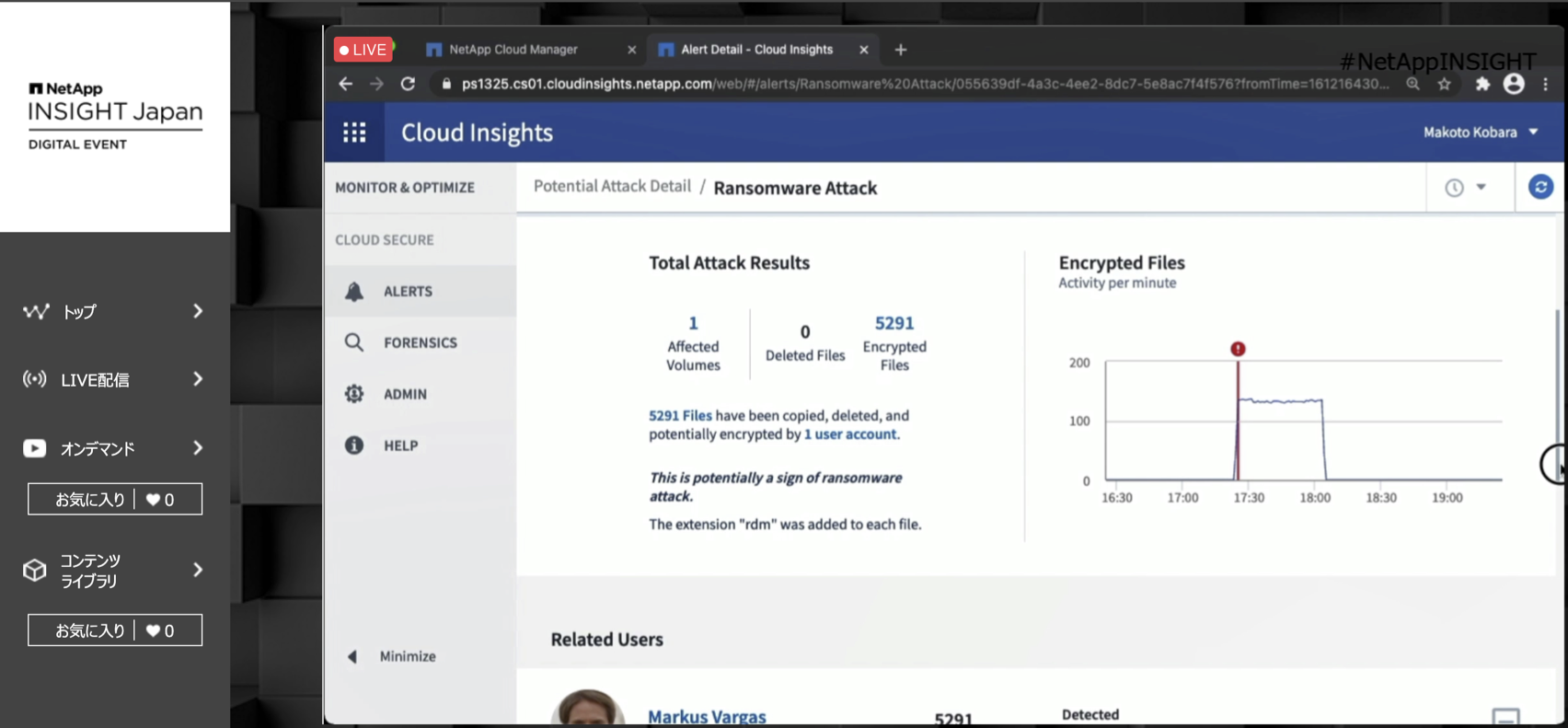The image size is (1568, 728).
Task: Bookmark this page with the star icon
Action: 1445,84
